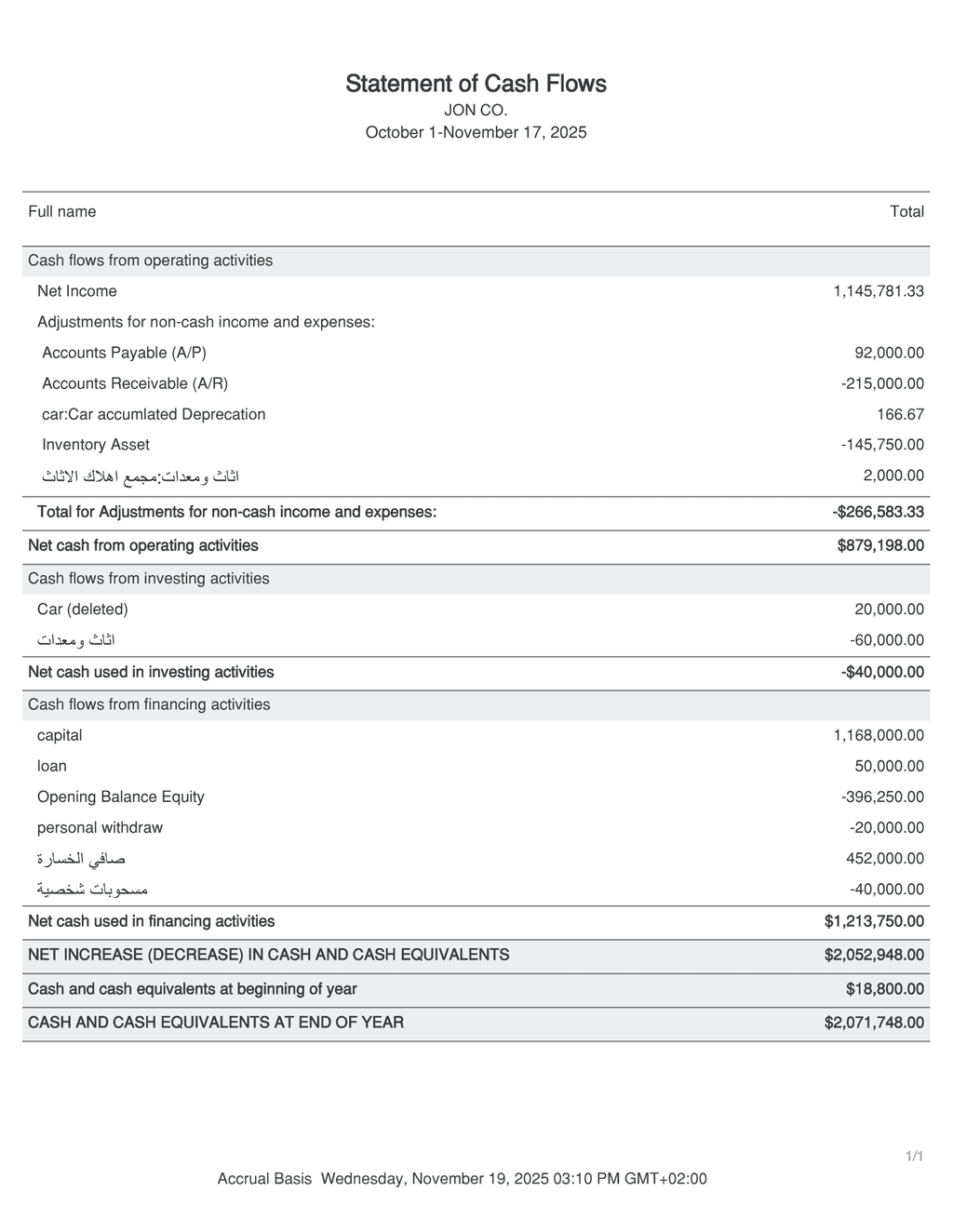Screen dimensions: 953x1232
Task: Click the Inventory Asset amount -145,750.00
Action: click(x=882, y=445)
